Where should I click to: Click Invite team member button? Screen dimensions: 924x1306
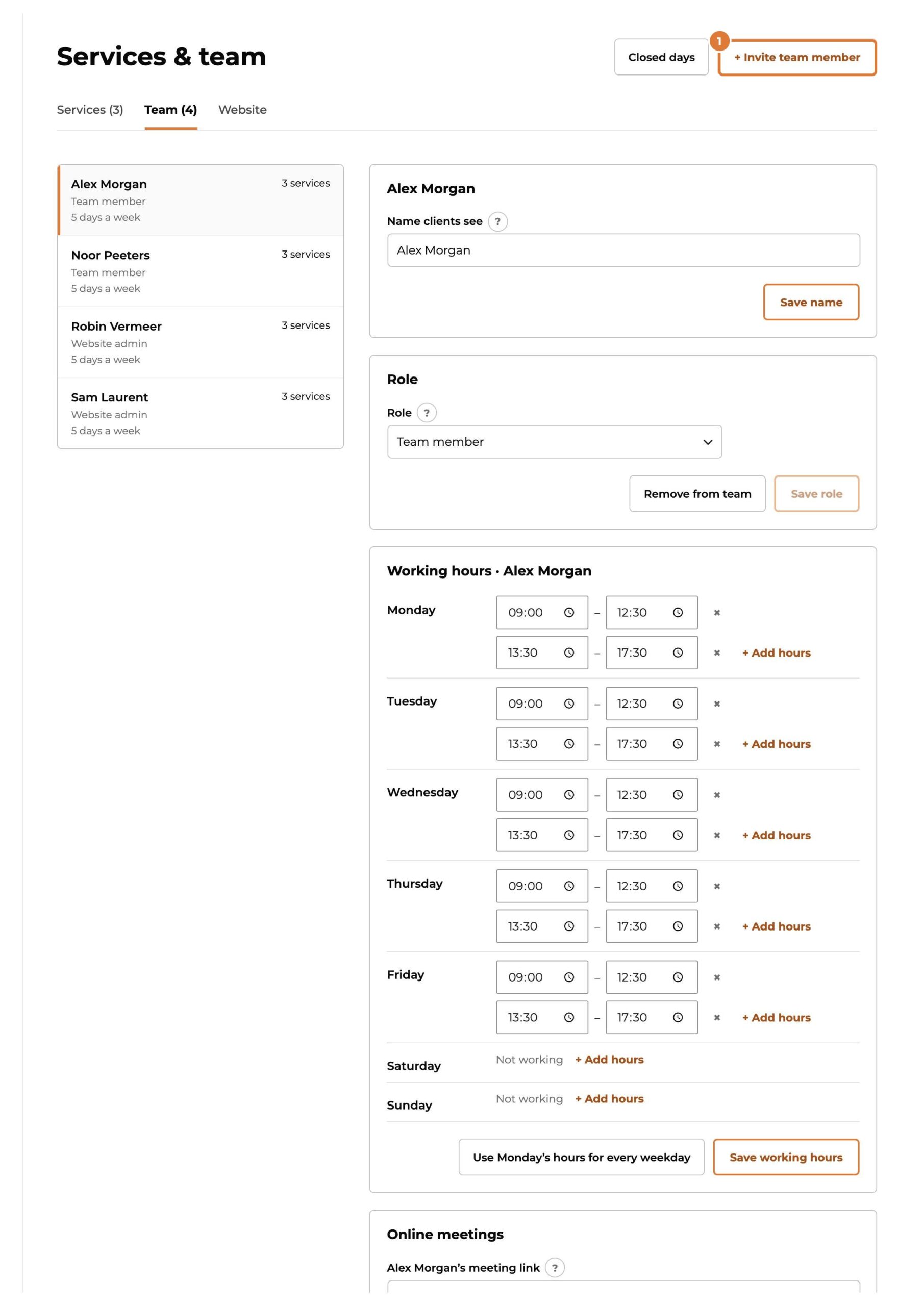(x=797, y=58)
